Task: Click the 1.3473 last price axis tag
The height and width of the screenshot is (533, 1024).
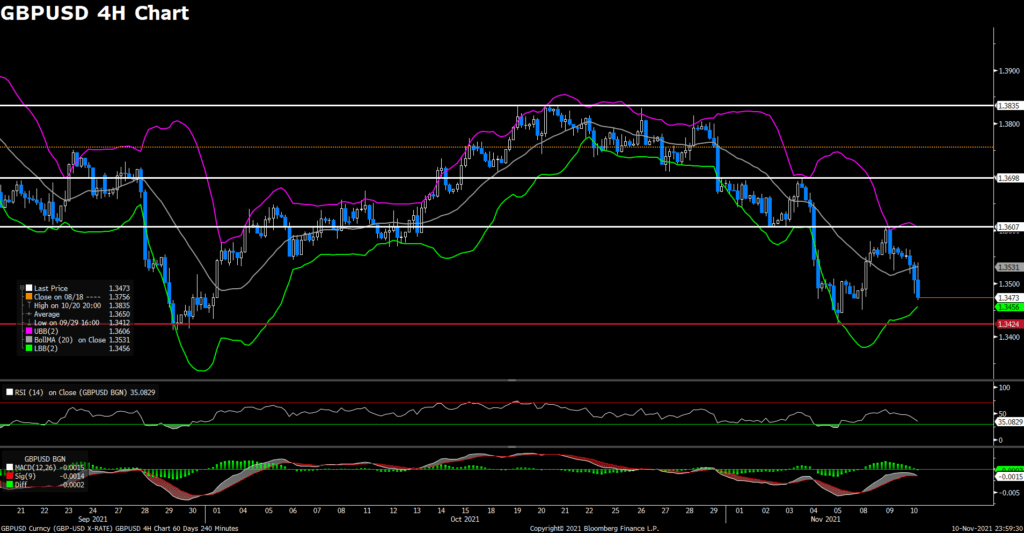Action: point(1008,298)
